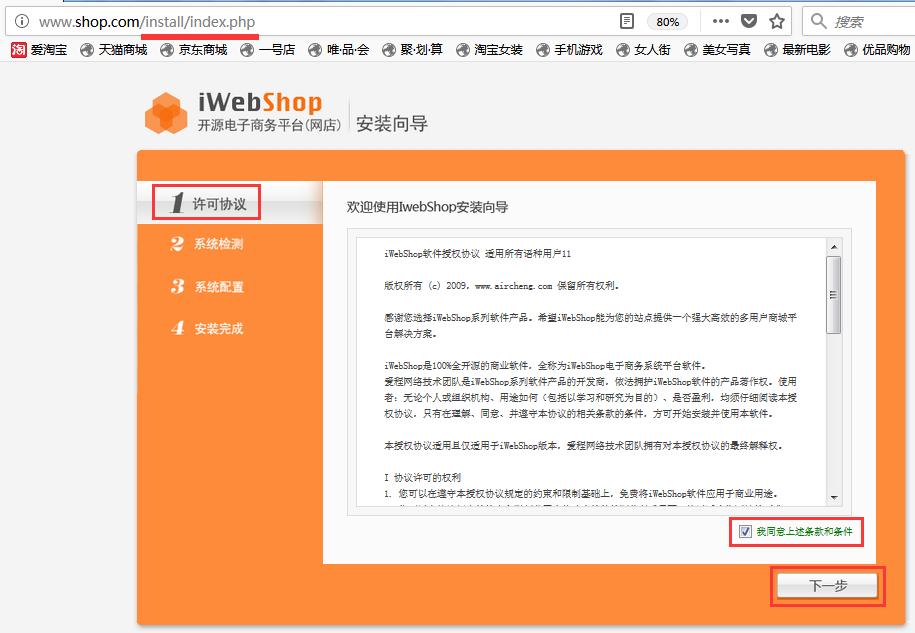Open page actions three-dot menu

click(x=721, y=21)
